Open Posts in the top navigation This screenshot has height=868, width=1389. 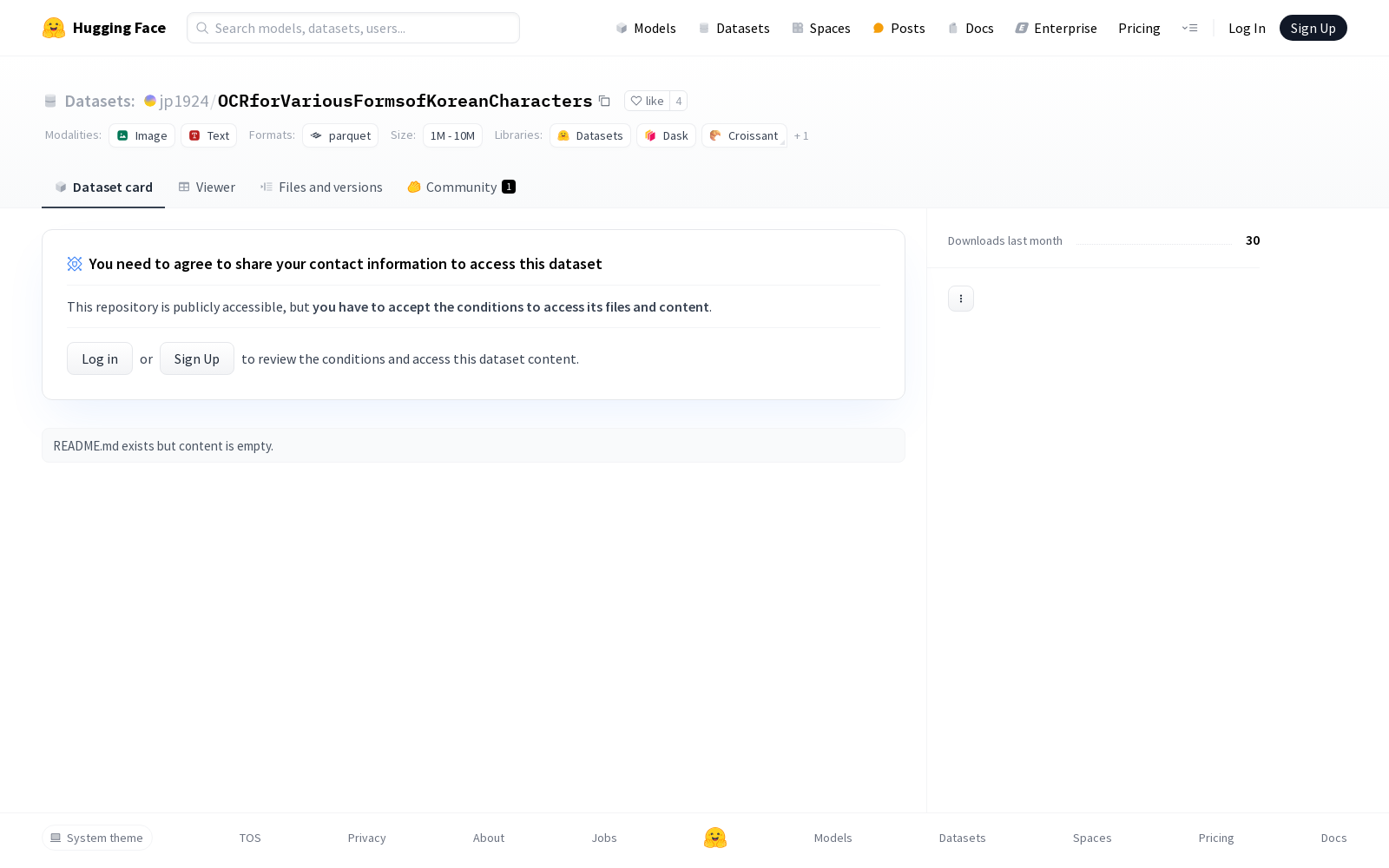(x=899, y=28)
